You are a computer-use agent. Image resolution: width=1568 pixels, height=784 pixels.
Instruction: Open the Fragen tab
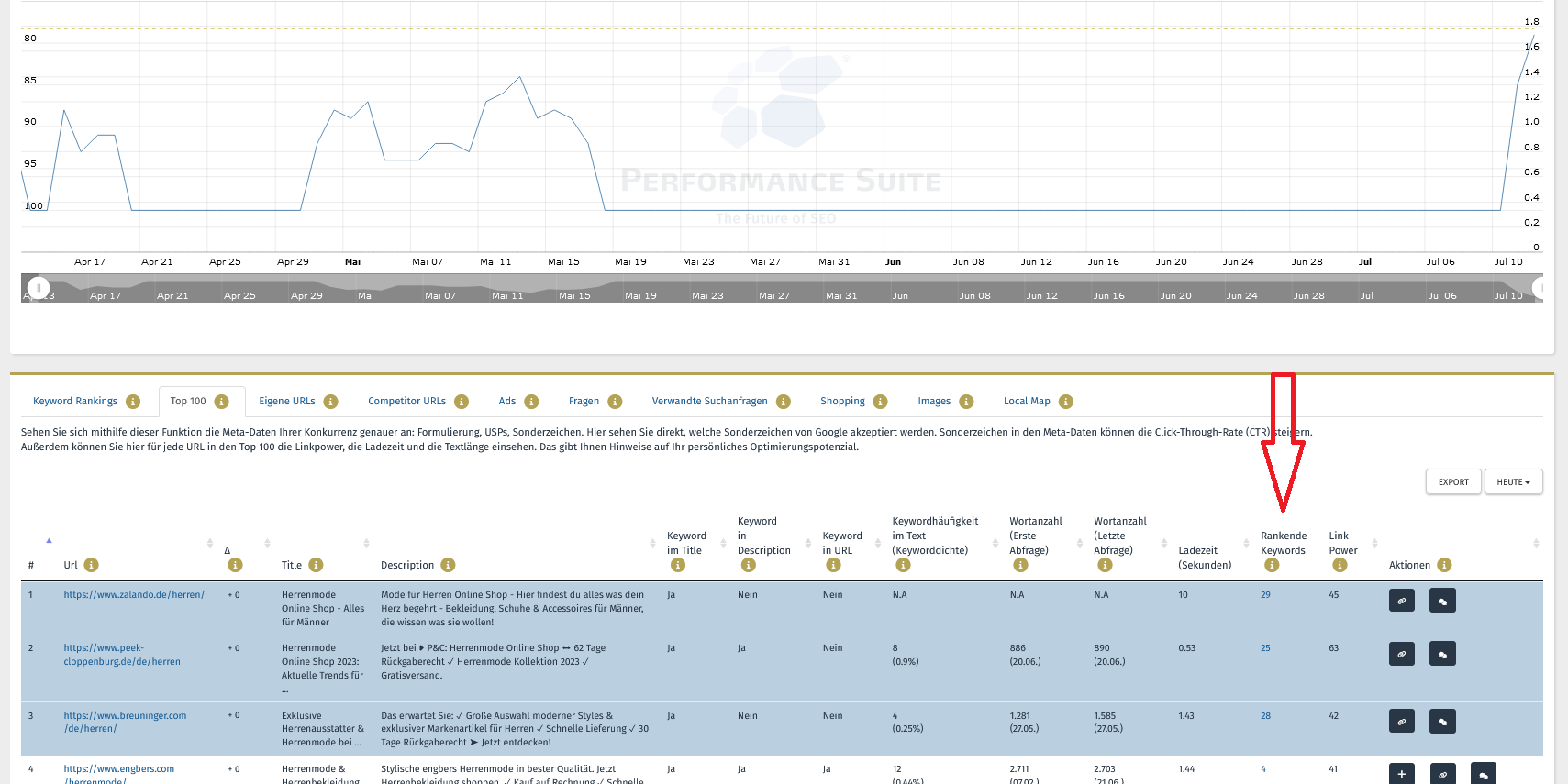pyautogui.click(x=584, y=402)
